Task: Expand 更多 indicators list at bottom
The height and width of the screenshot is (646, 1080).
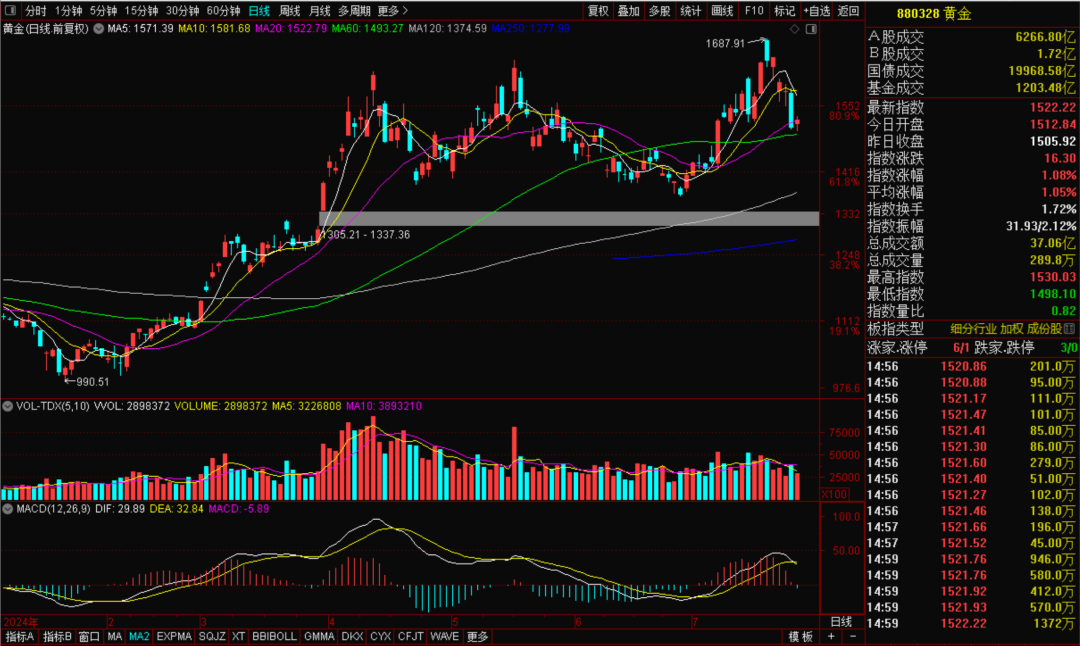Action: click(477, 637)
